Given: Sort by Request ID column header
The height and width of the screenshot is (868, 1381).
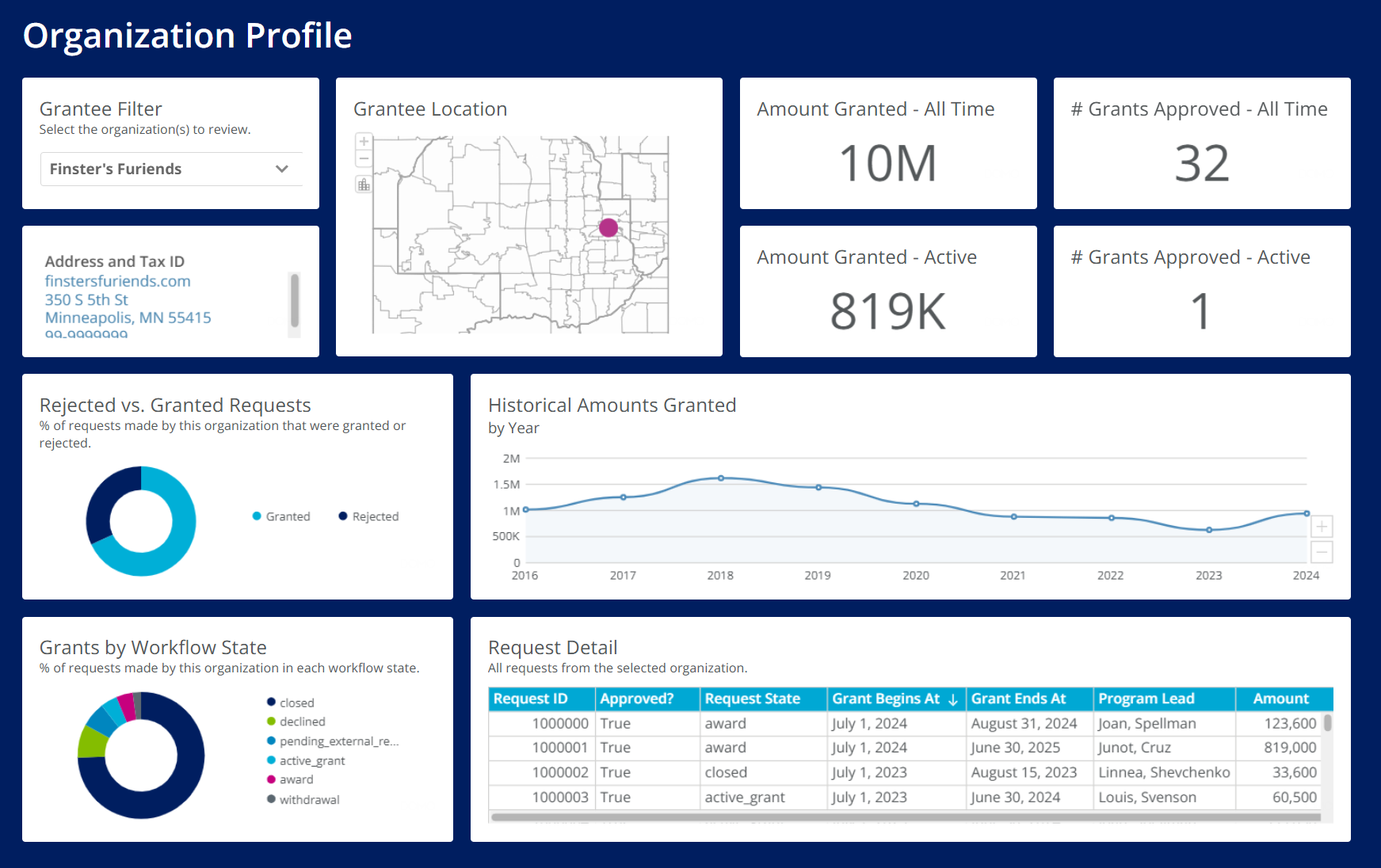Looking at the screenshot, I should tap(542, 699).
